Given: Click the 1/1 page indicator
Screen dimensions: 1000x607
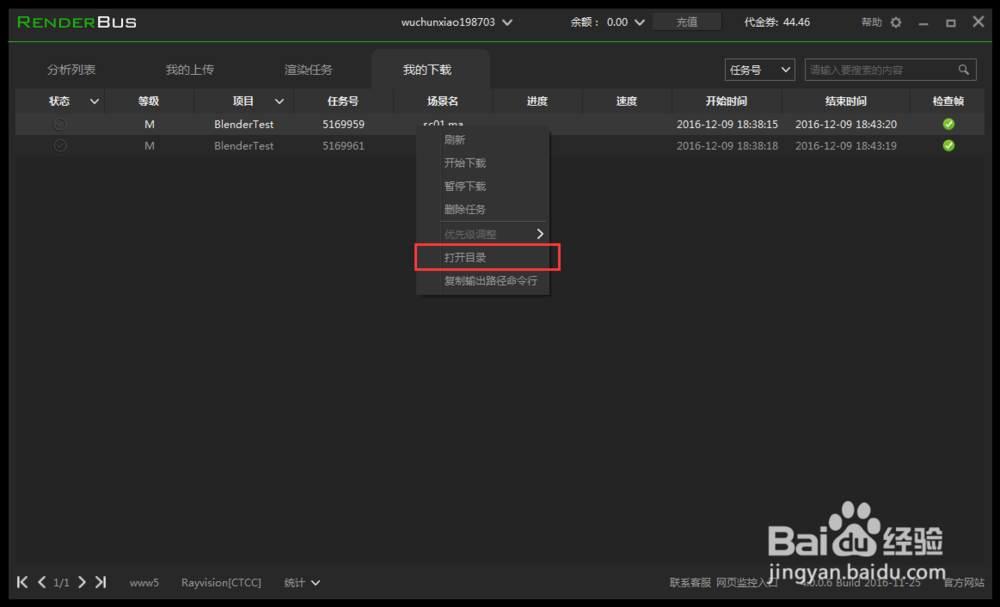Looking at the screenshot, I should tap(61, 583).
